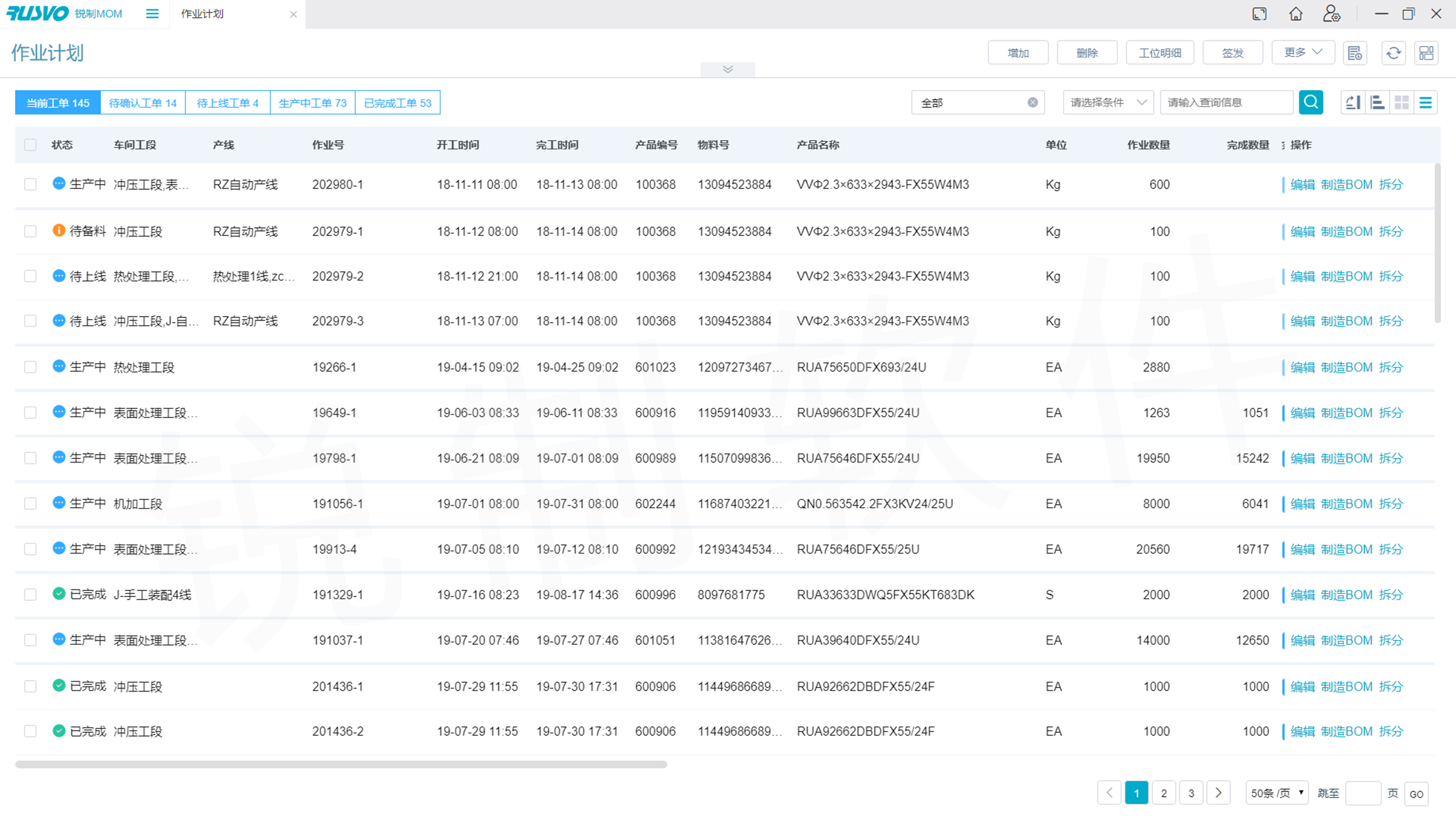The width and height of the screenshot is (1456, 816).
Task: Close the 作业计划 tab
Action: 293,14
